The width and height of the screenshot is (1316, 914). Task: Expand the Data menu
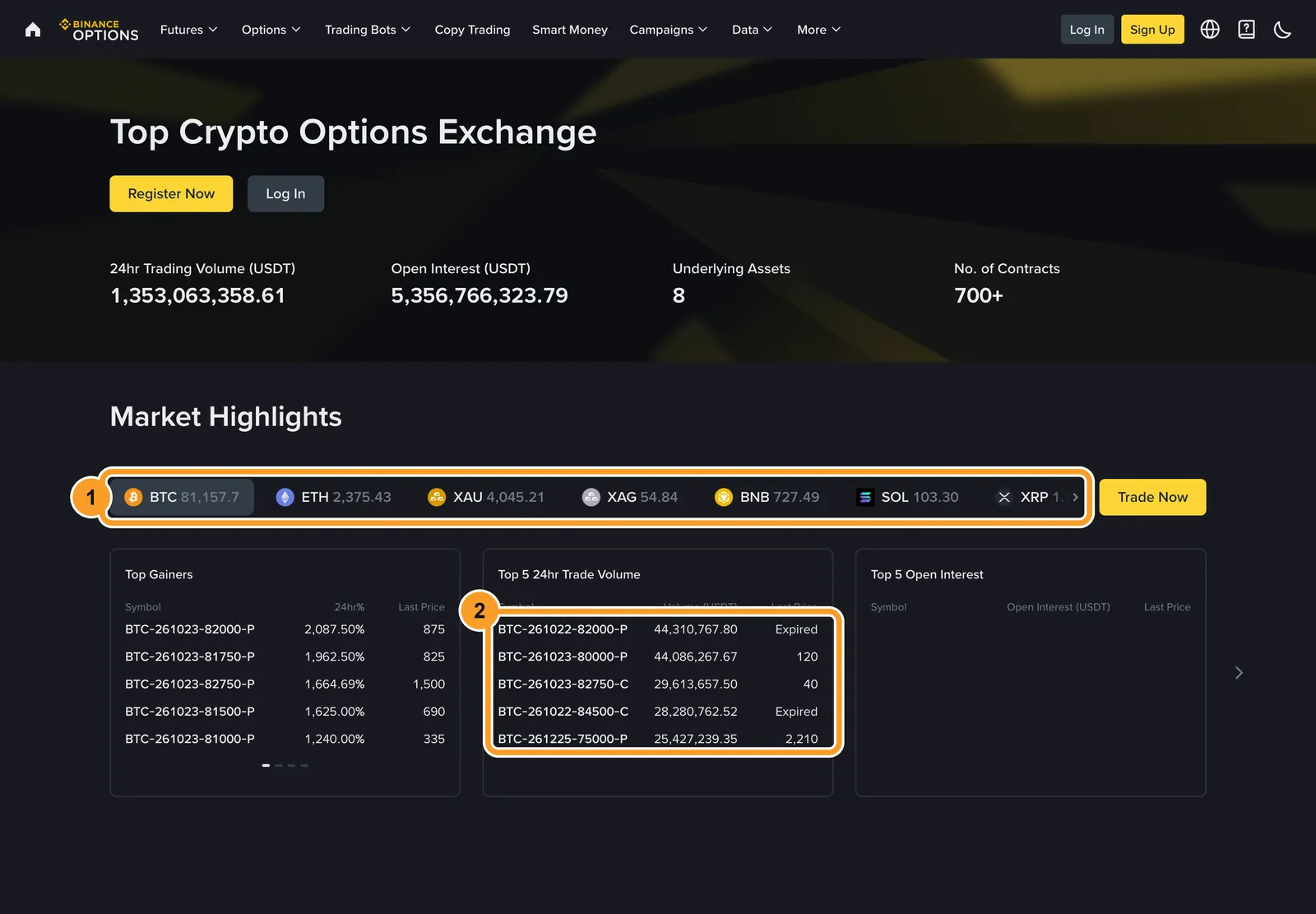[753, 30]
